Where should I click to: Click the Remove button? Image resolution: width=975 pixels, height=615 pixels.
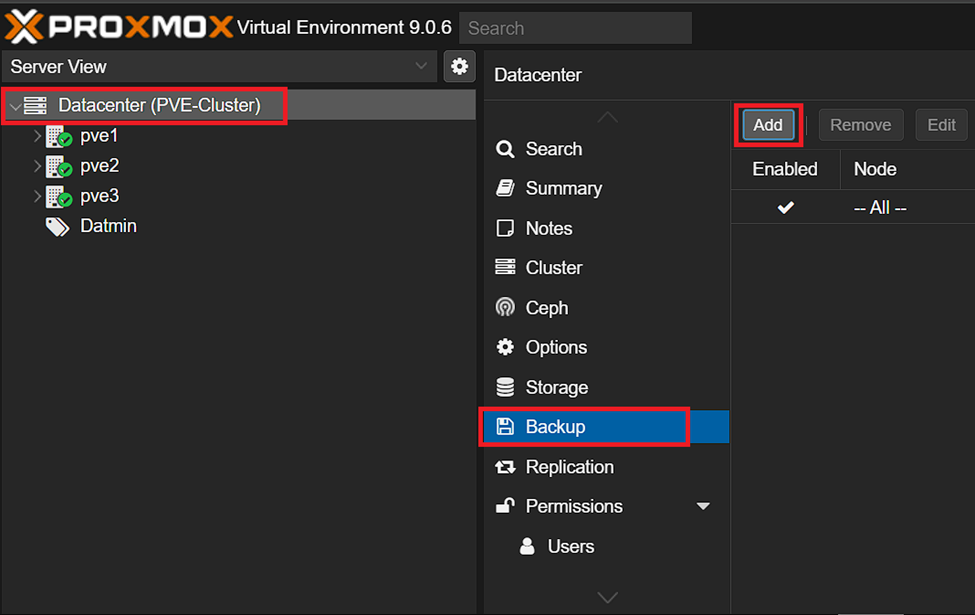860,125
